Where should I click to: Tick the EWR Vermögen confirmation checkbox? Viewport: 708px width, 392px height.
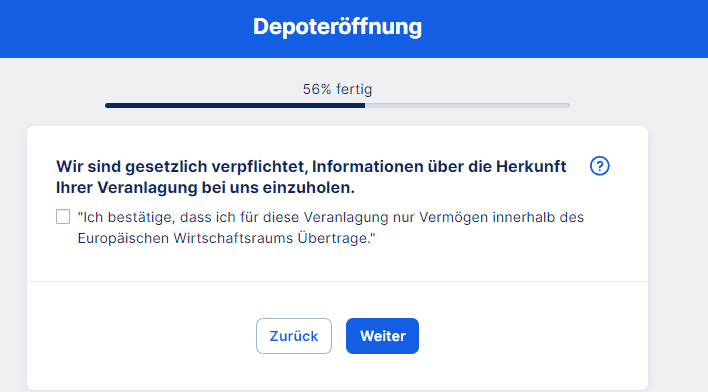pos(63,217)
